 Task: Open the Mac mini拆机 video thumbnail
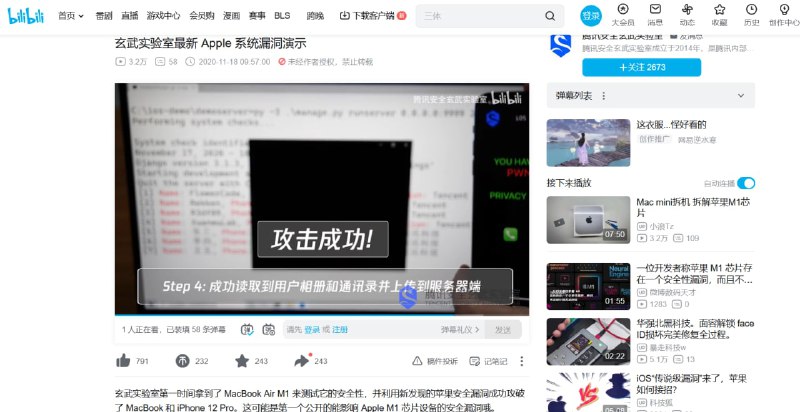pos(588,220)
